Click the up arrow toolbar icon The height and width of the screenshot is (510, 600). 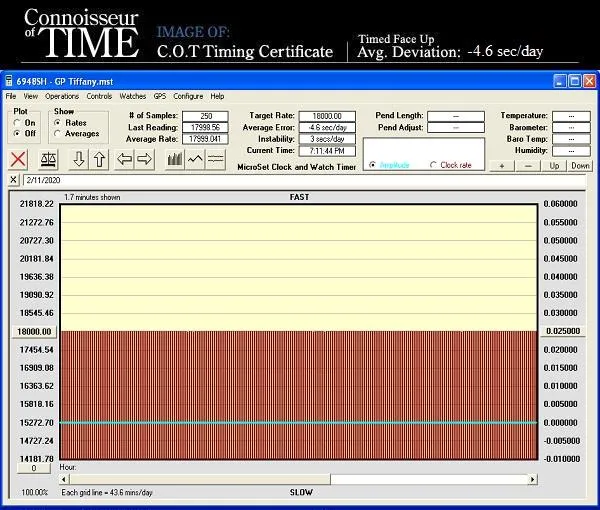point(99,159)
